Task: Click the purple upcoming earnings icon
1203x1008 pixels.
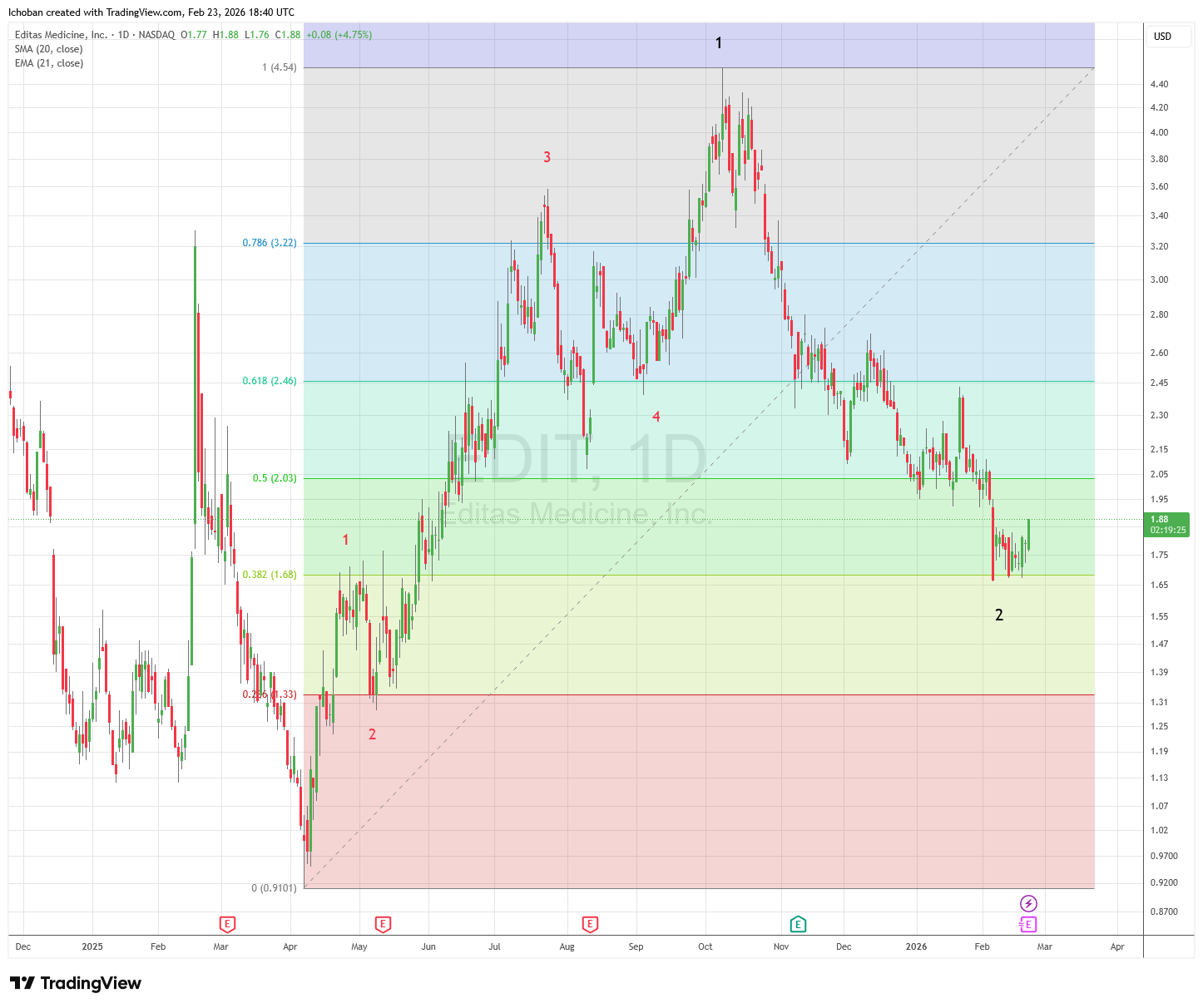Action: click(x=1028, y=924)
